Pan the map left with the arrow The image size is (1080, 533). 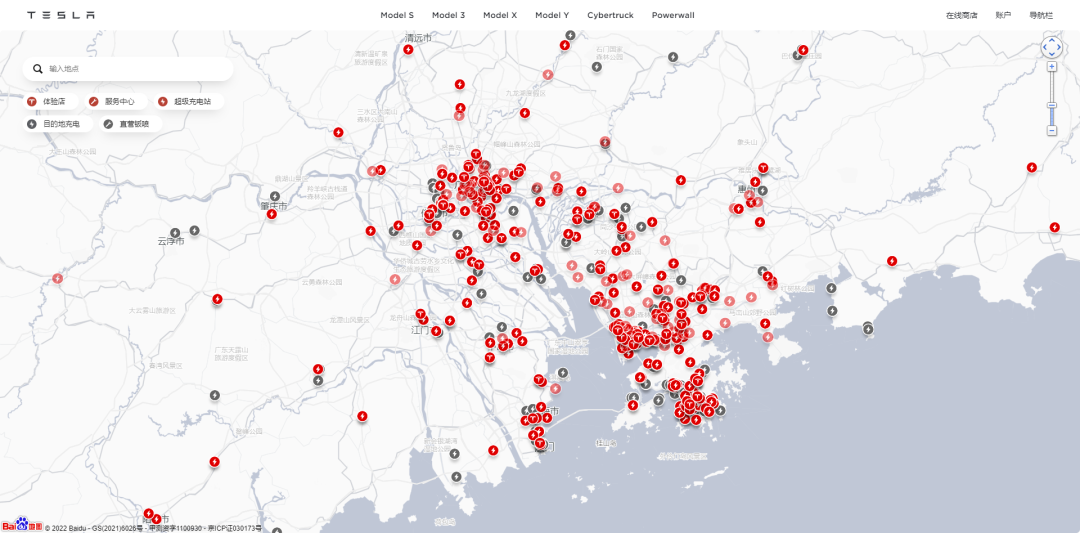coord(1044,48)
